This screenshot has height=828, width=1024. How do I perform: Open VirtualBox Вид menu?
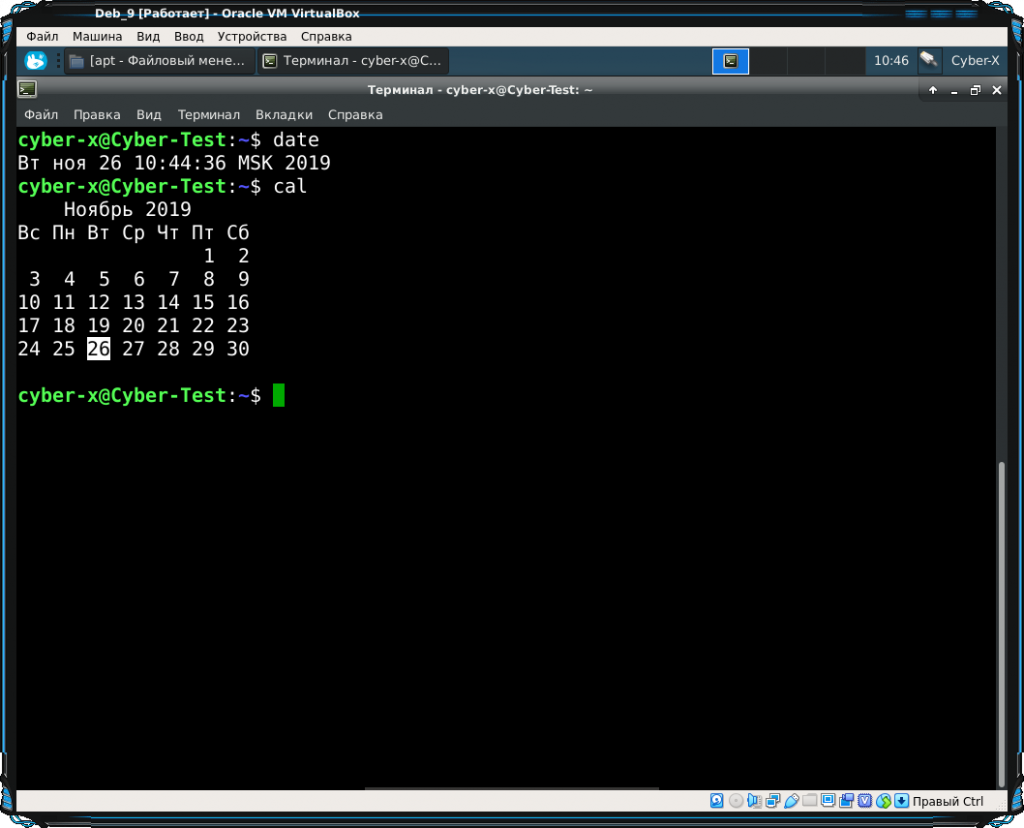(148, 37)
